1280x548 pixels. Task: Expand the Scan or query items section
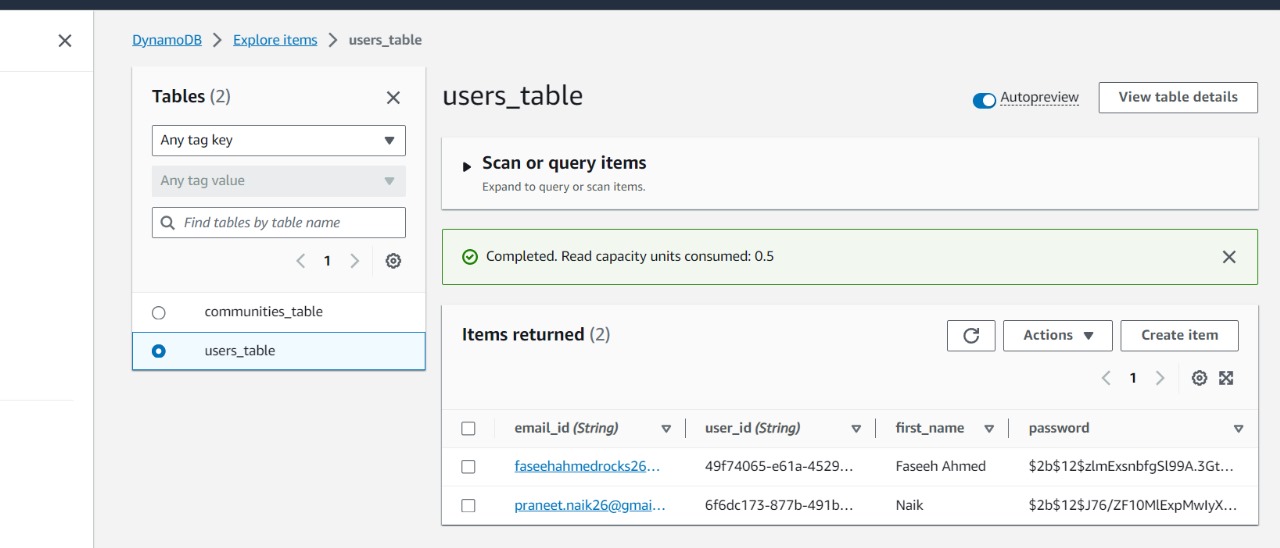click(x=467, y=166)
